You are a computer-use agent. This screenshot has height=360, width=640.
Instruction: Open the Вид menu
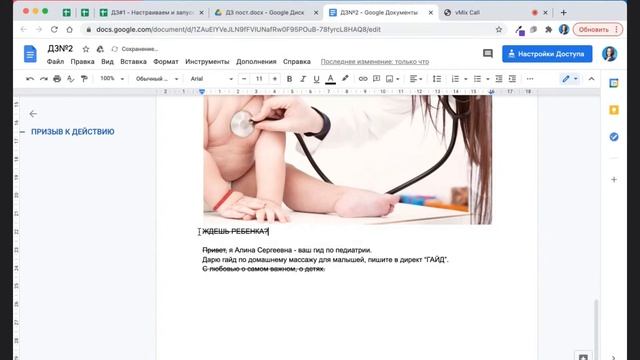(107, 62)
